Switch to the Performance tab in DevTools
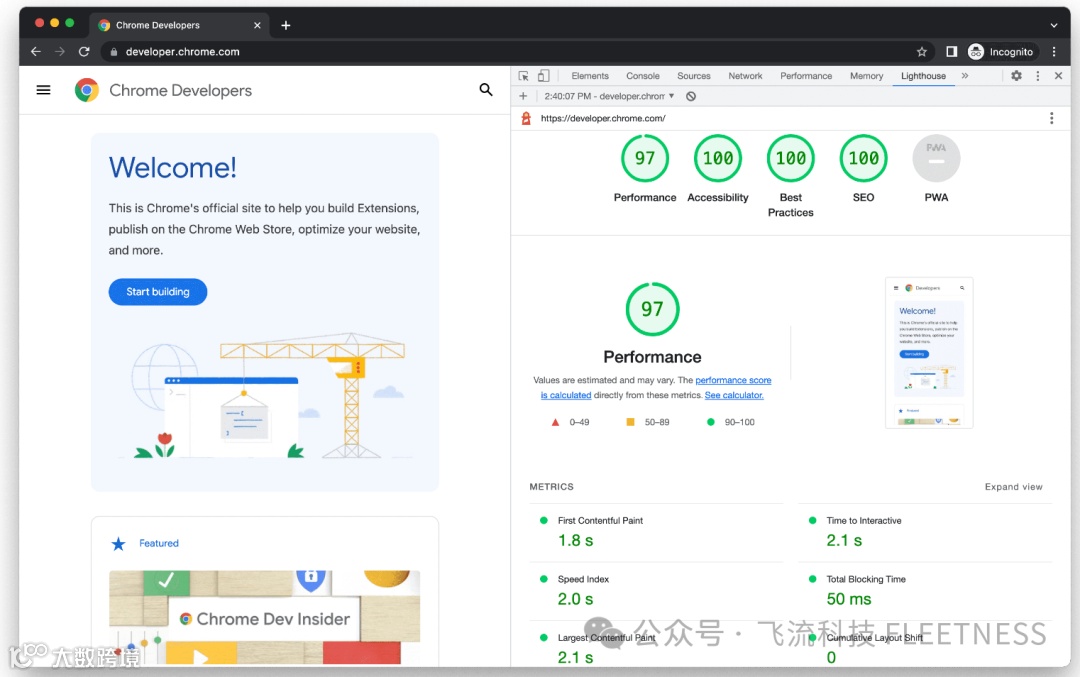This screenshot has width=1080, height=677. (x=806, y=76)
